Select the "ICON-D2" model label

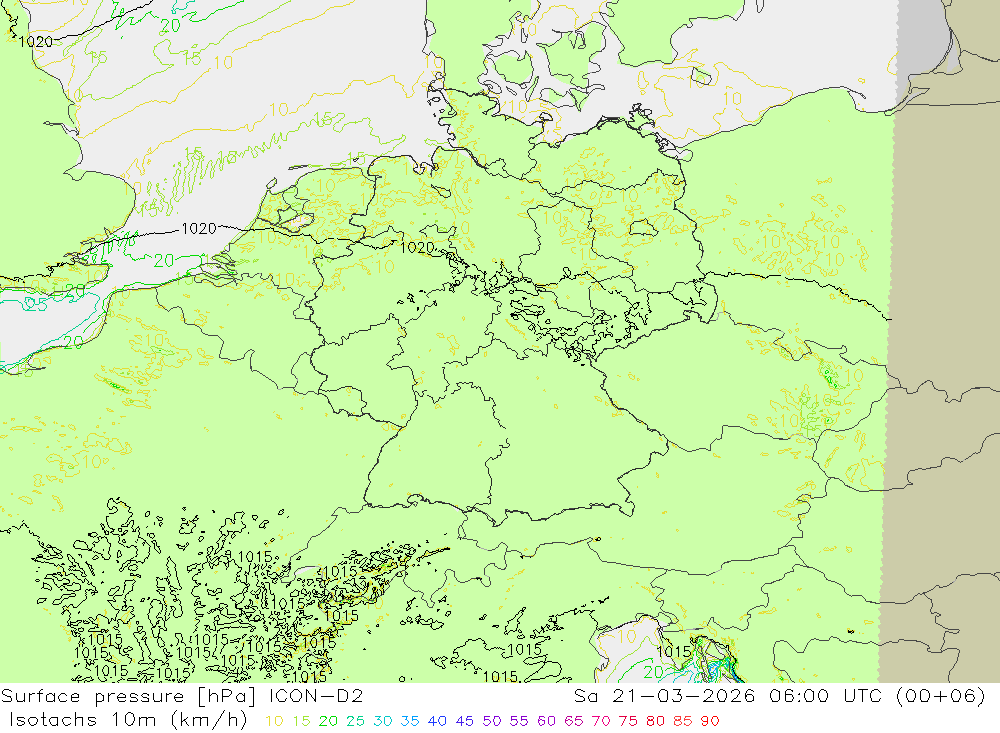[x=316, y=696]
